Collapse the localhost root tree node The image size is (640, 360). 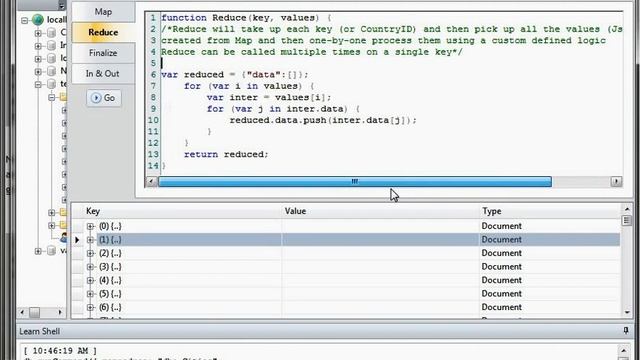point(24,20)
